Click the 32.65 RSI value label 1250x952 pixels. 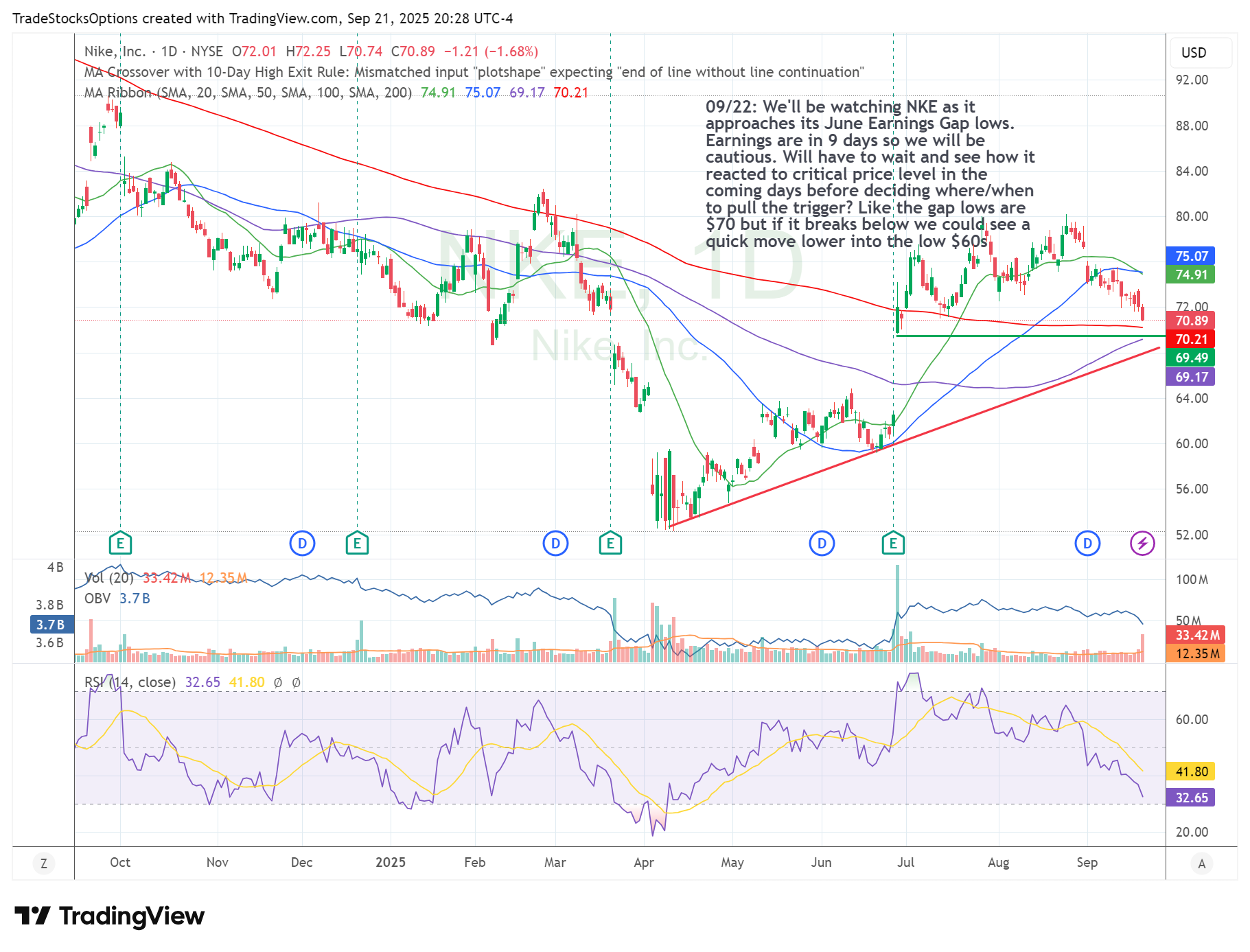pyautogui.click(x=1191, y=798)
